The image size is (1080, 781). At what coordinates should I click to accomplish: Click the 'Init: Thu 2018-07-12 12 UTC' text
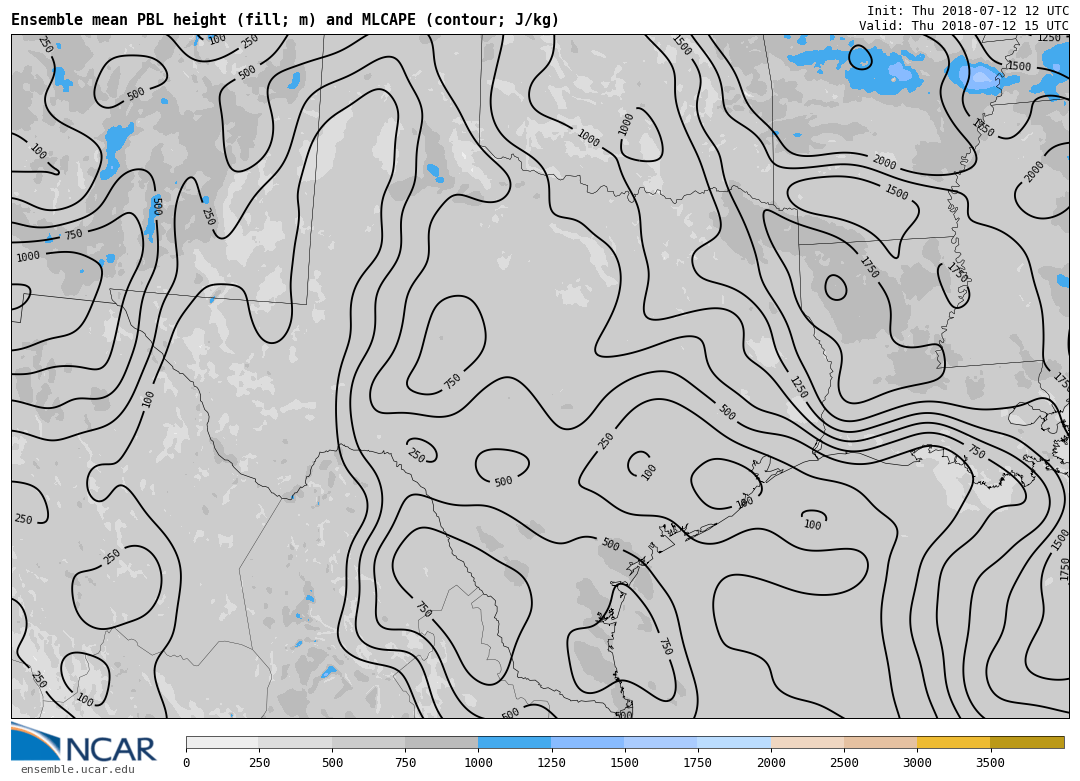(968, 10)
